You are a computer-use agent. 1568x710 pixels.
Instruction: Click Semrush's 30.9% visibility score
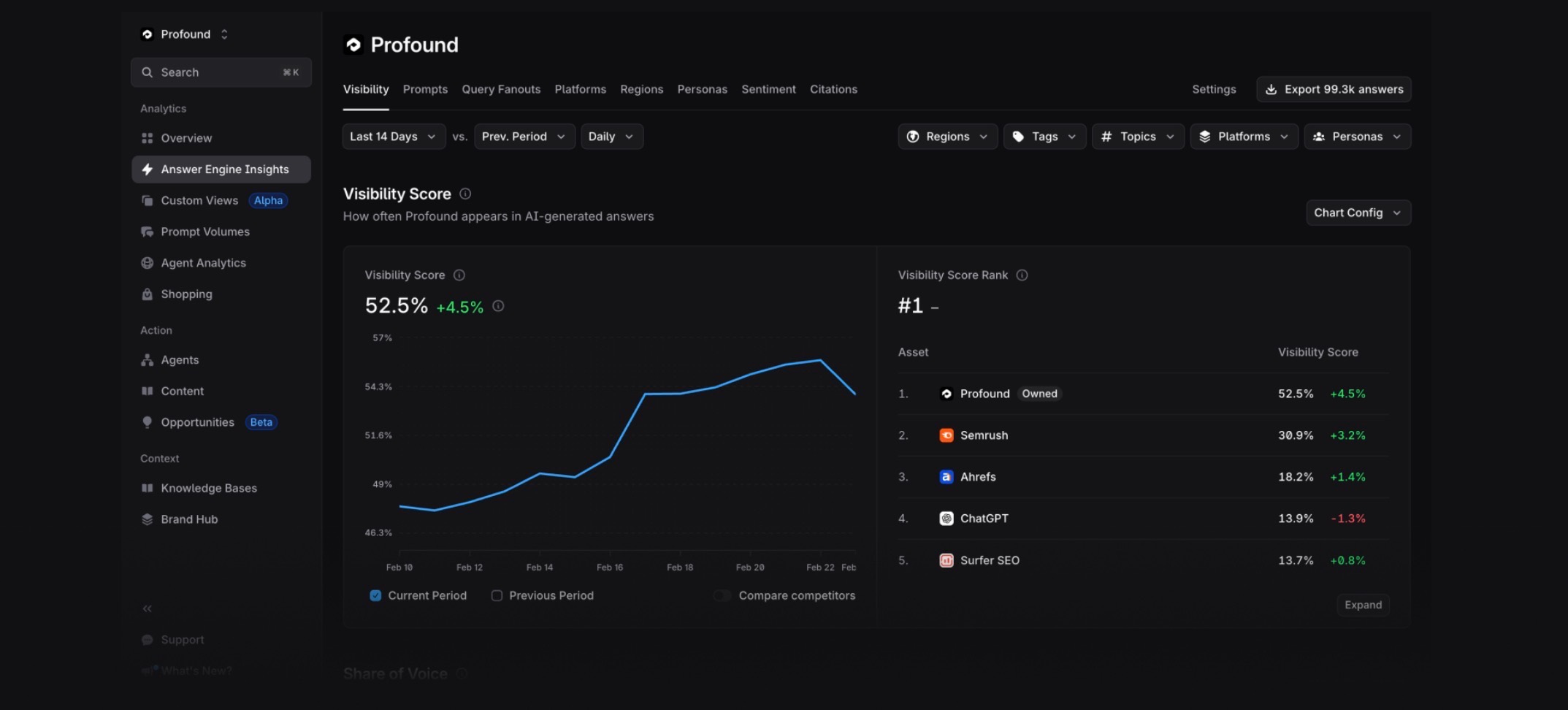1296,435
